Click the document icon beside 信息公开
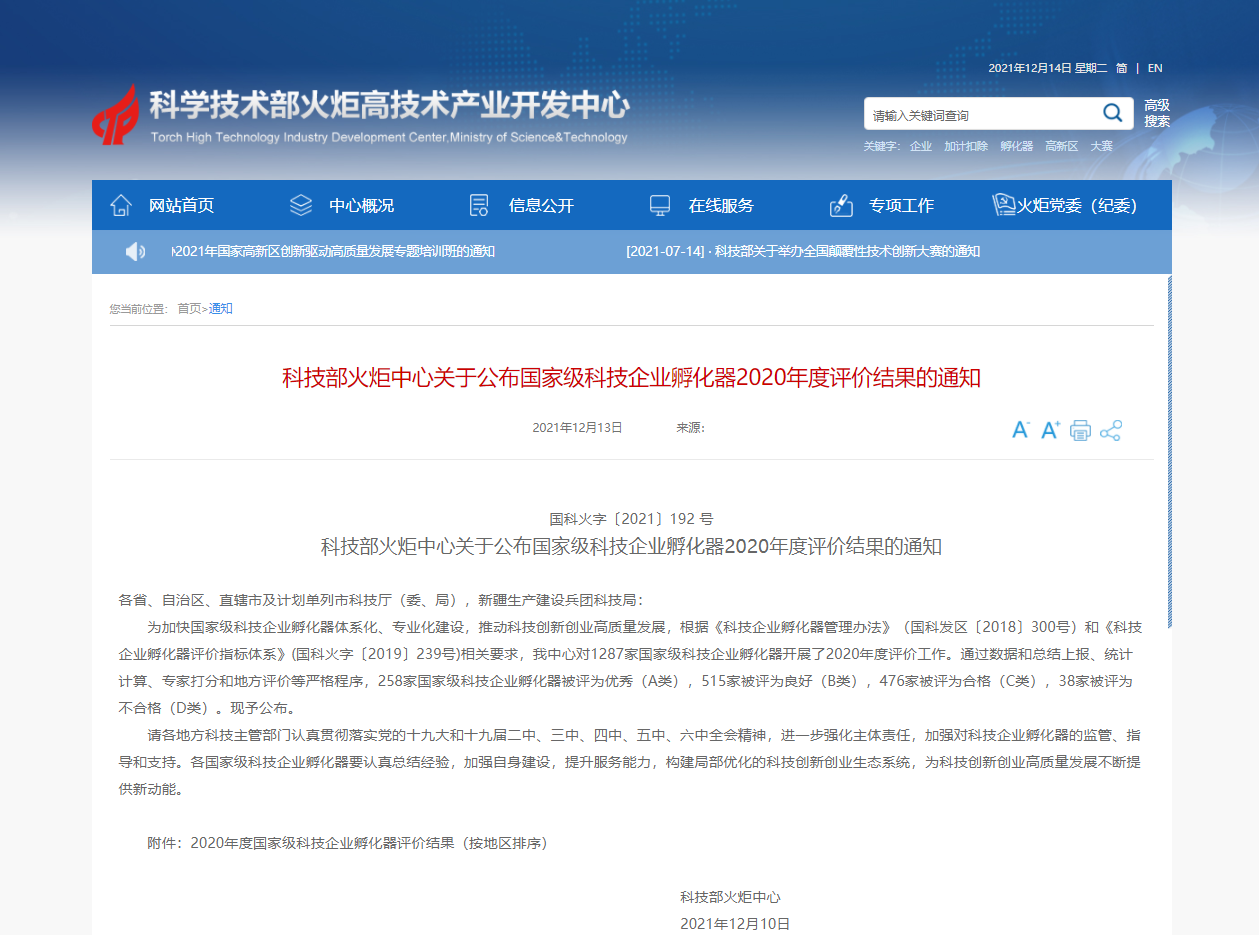The image size is (1259, 935). (x=479, y=205)
